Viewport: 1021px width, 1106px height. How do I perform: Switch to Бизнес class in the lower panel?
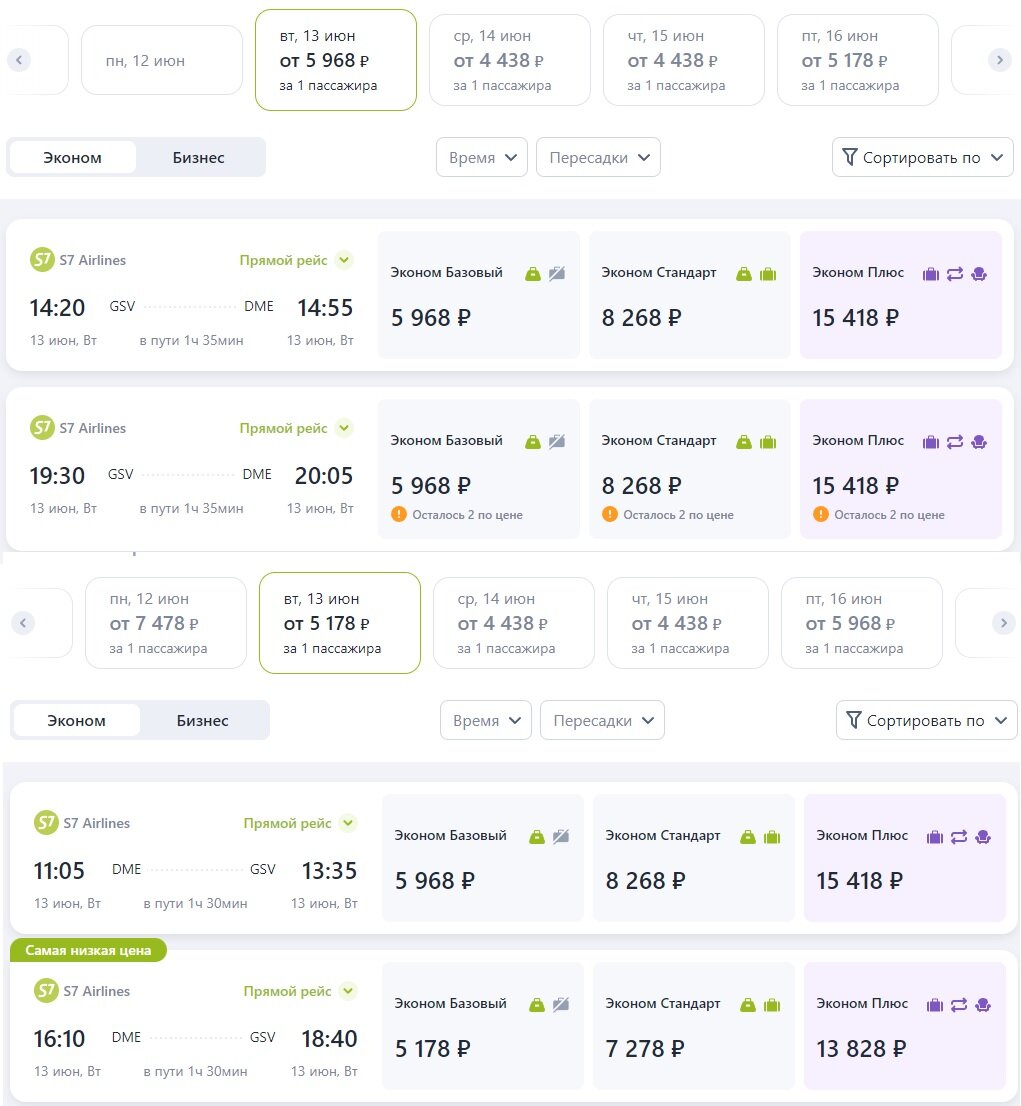tap(203, 720)
